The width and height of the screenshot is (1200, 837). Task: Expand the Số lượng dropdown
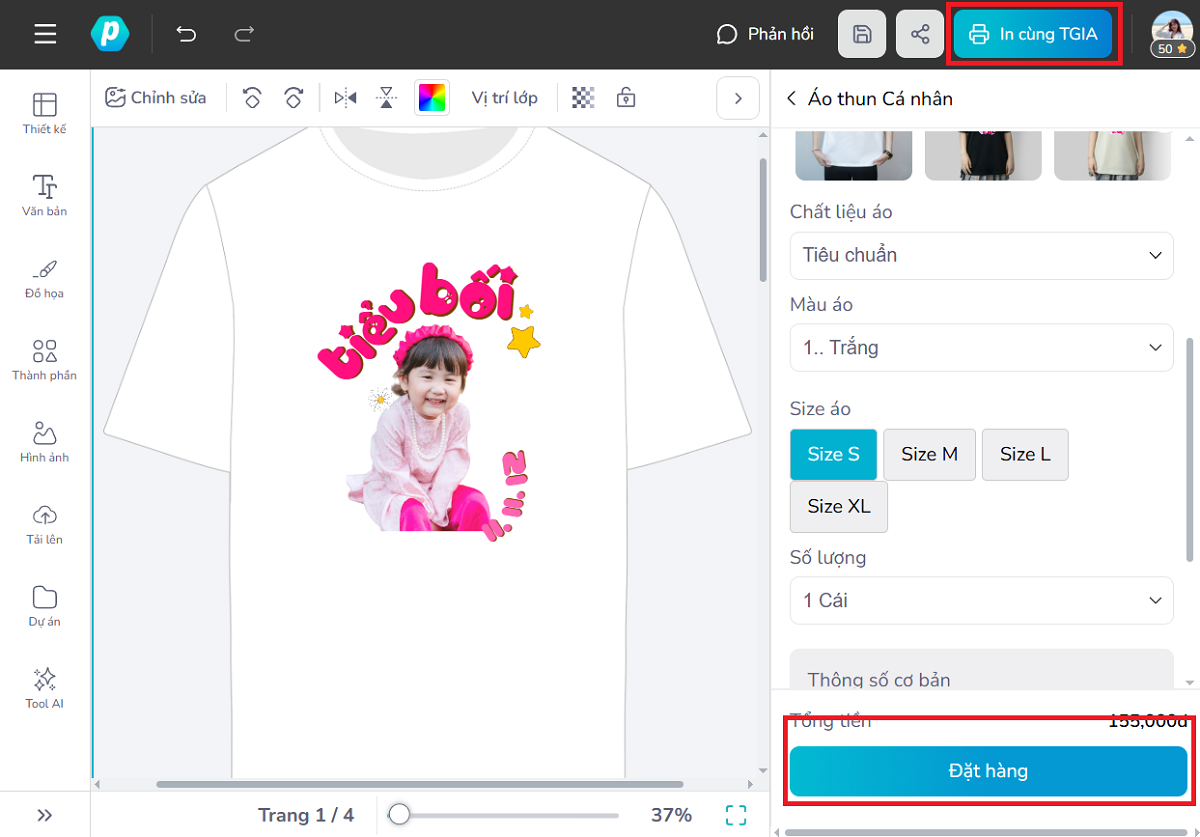[x=981, y=601]
